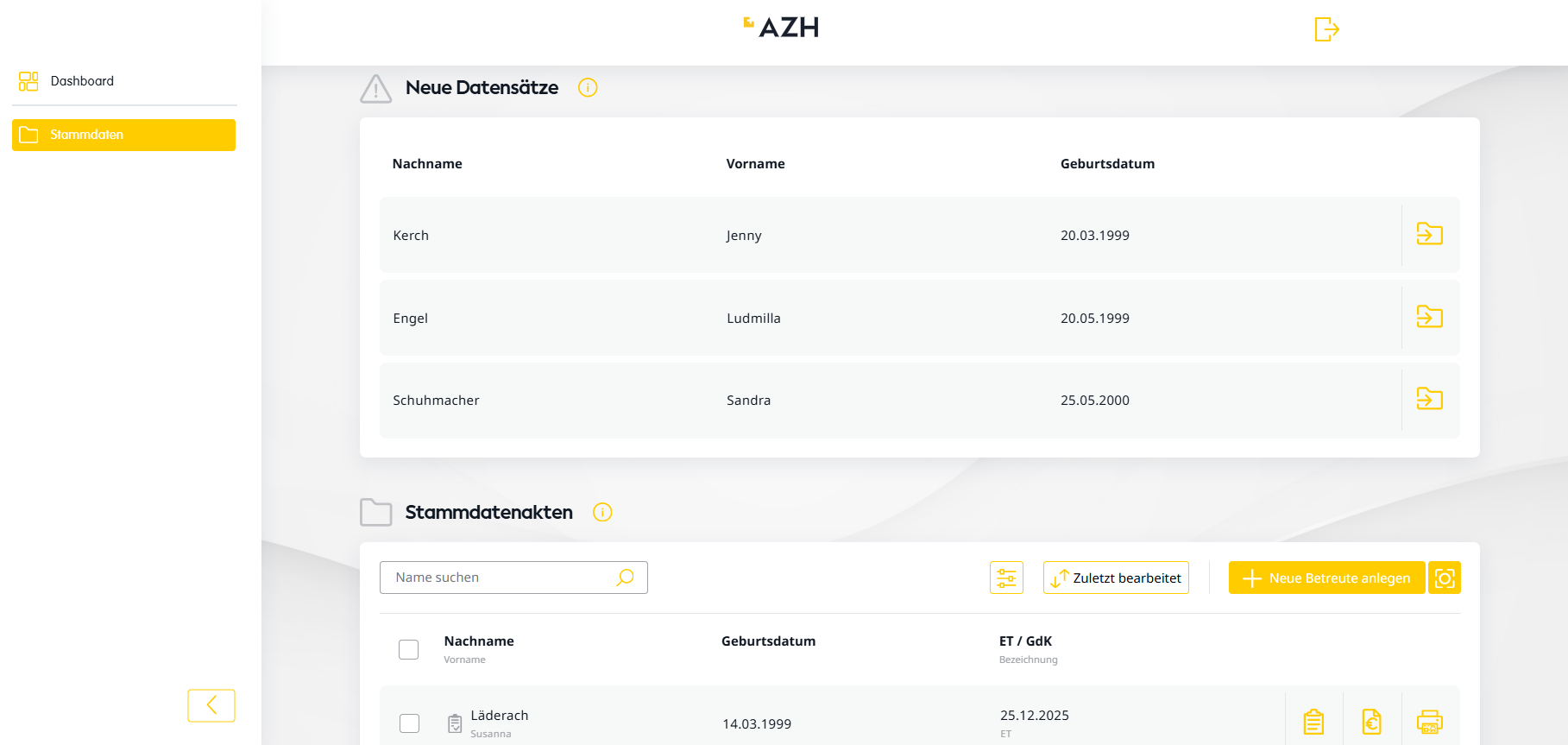Toggle the select-all checkbox in header
Image resolution: width=1568 pixels, height=745 pixels.
tap(409, 649)
